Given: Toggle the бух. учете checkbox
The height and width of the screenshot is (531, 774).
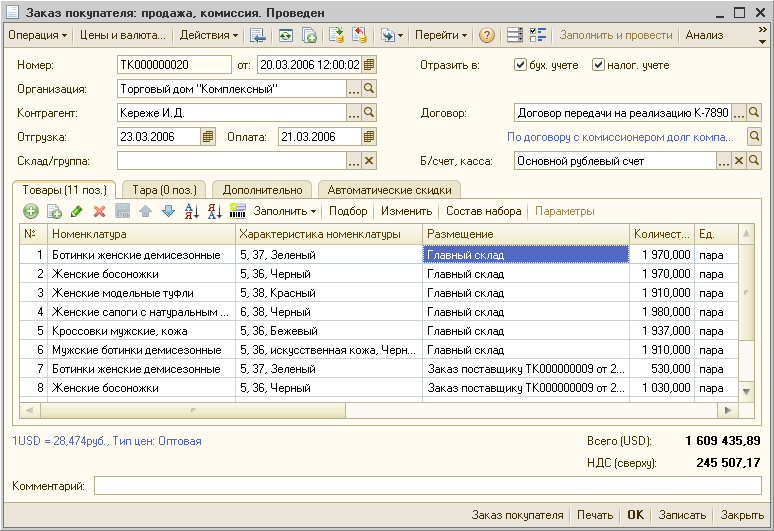Looking at the screenshot, I should pyautogui.click(x=520, y=65).
